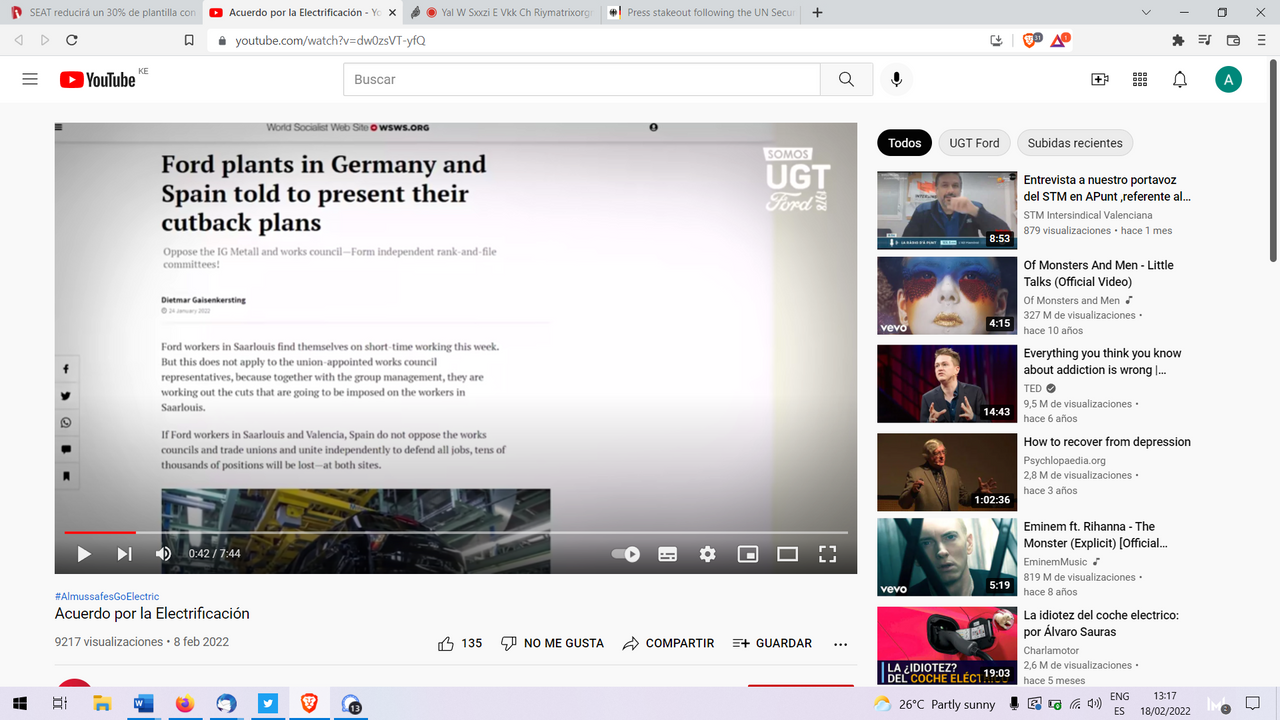Open the YouTube apps grid
Viewport: 1280px width, 720px height.
(x=1140, y=80)
